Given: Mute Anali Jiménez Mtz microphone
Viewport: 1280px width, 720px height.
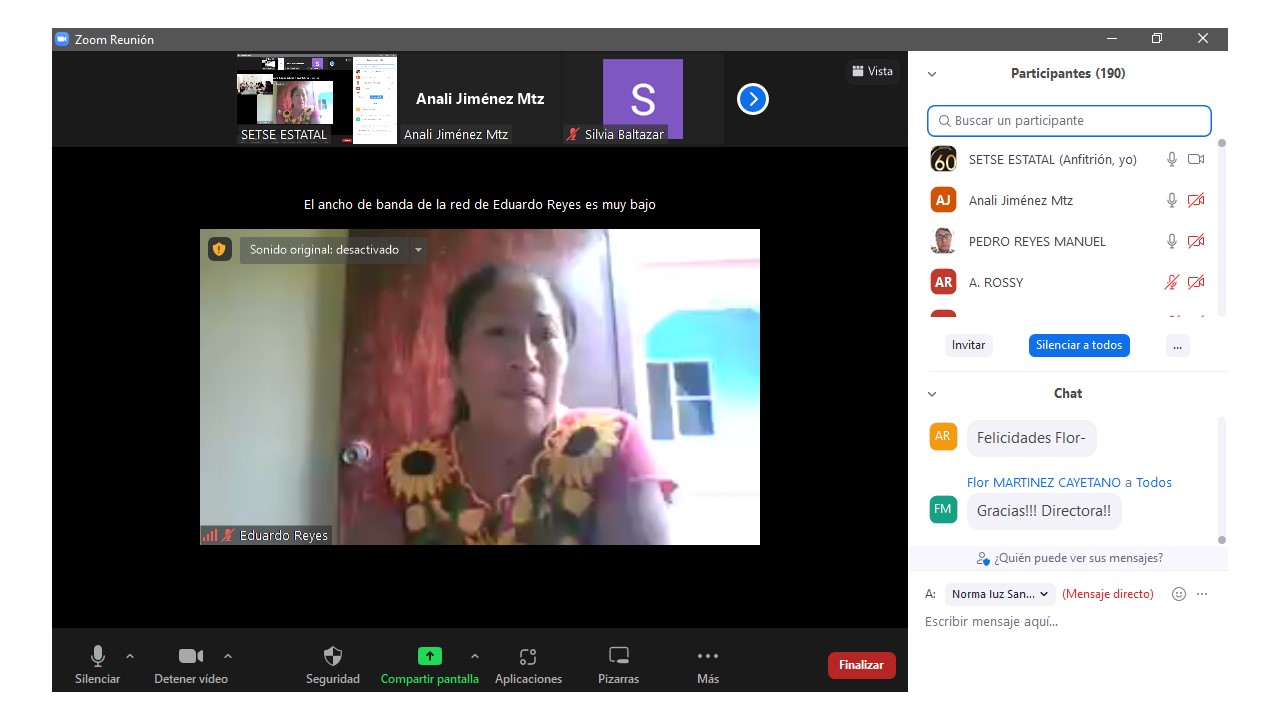Looking at the screenshot, I should coord(1172,200).
